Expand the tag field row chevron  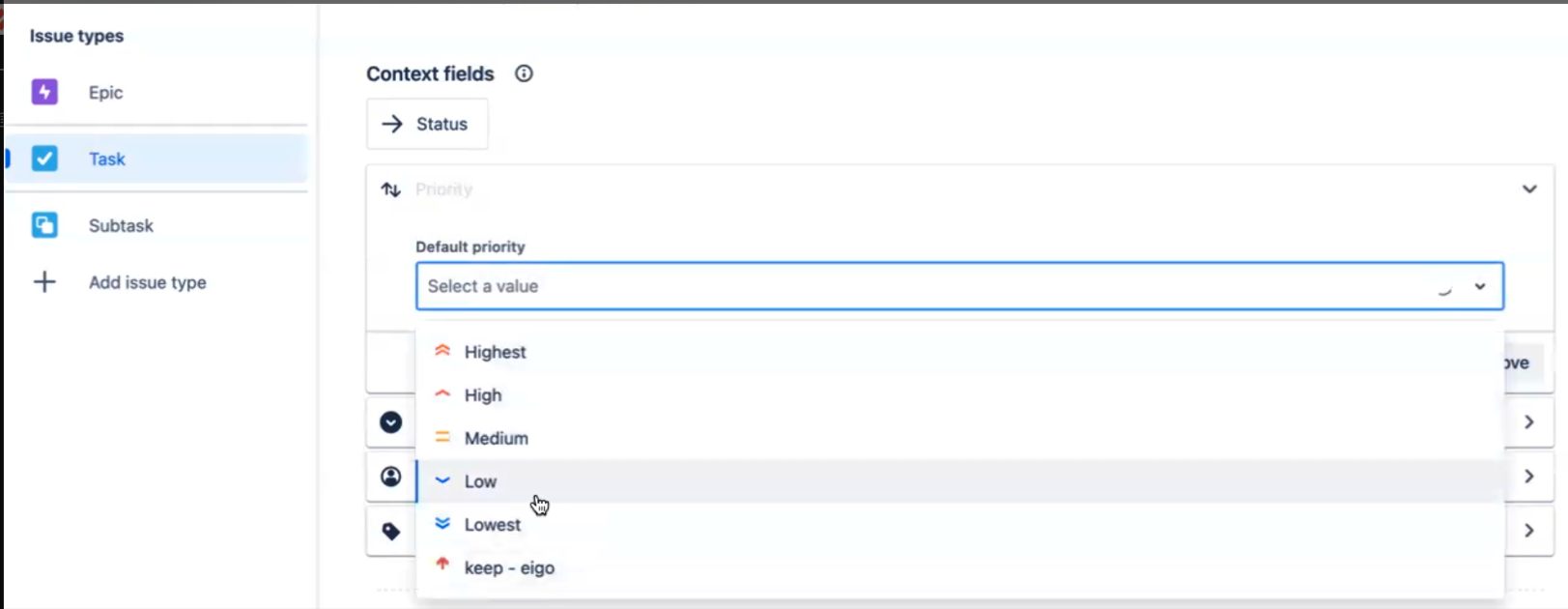[1529, 531]
